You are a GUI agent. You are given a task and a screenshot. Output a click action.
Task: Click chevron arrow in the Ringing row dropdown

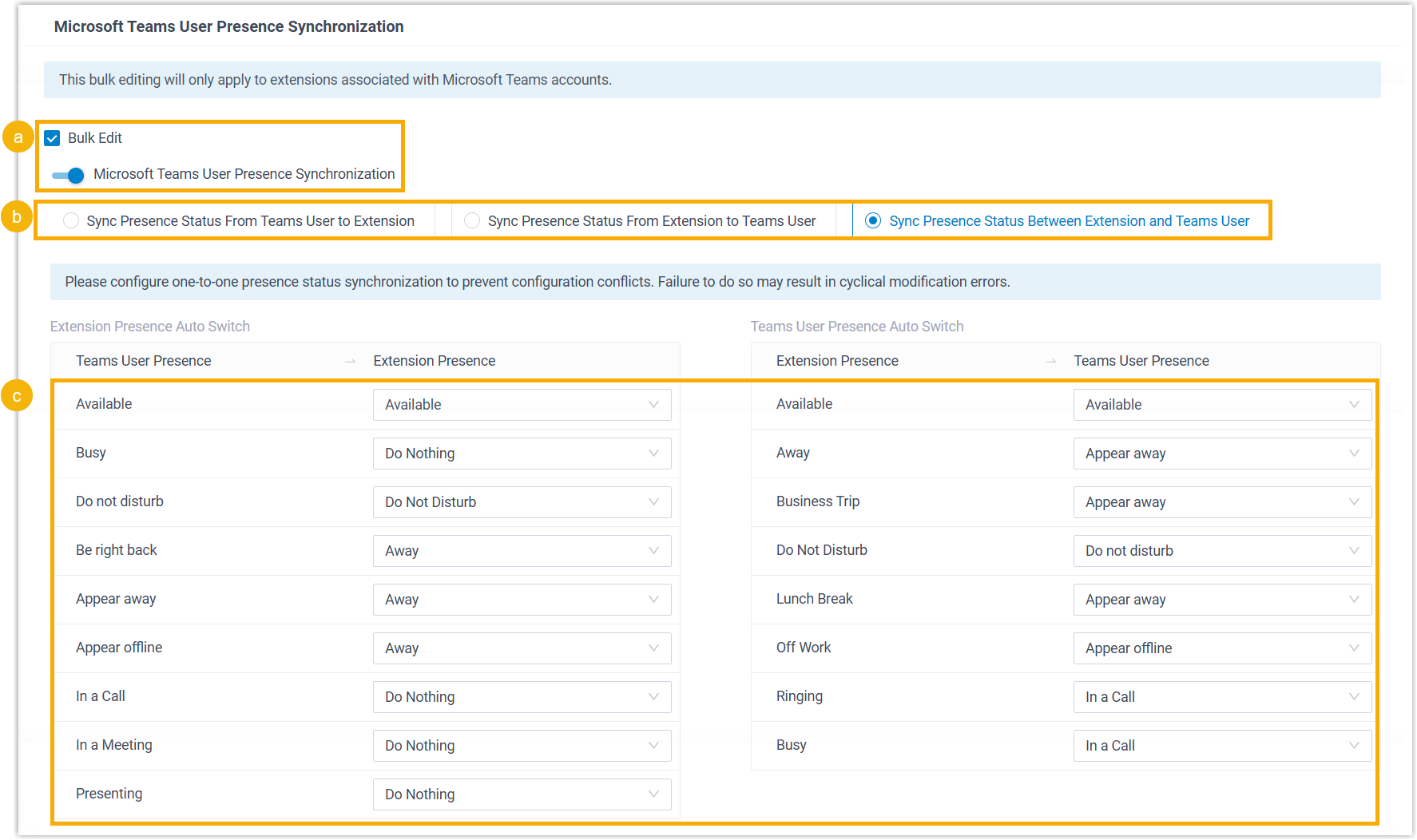pos(1354,697)
